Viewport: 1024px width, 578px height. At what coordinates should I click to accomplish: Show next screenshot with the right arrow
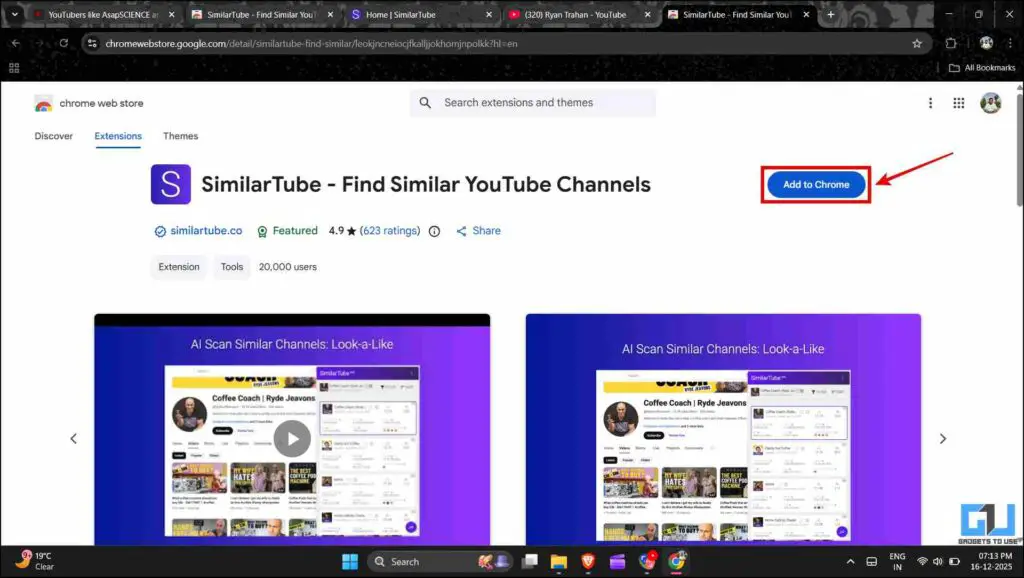pyautogui.click(x=942, y=438)
